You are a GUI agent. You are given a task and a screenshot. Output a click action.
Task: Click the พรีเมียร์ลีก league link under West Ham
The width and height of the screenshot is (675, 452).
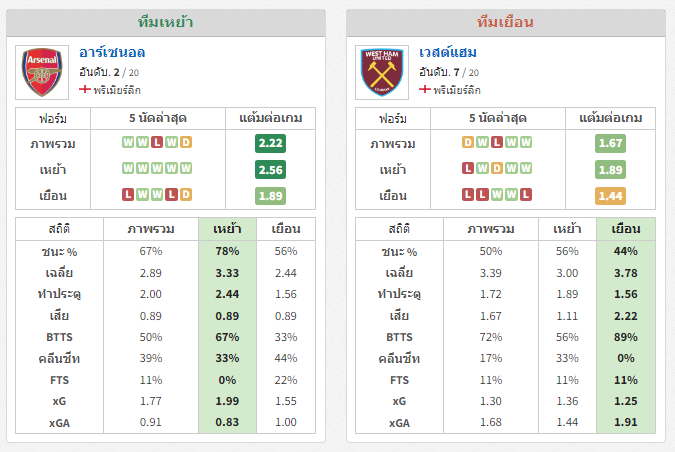[x=457, y=90]
